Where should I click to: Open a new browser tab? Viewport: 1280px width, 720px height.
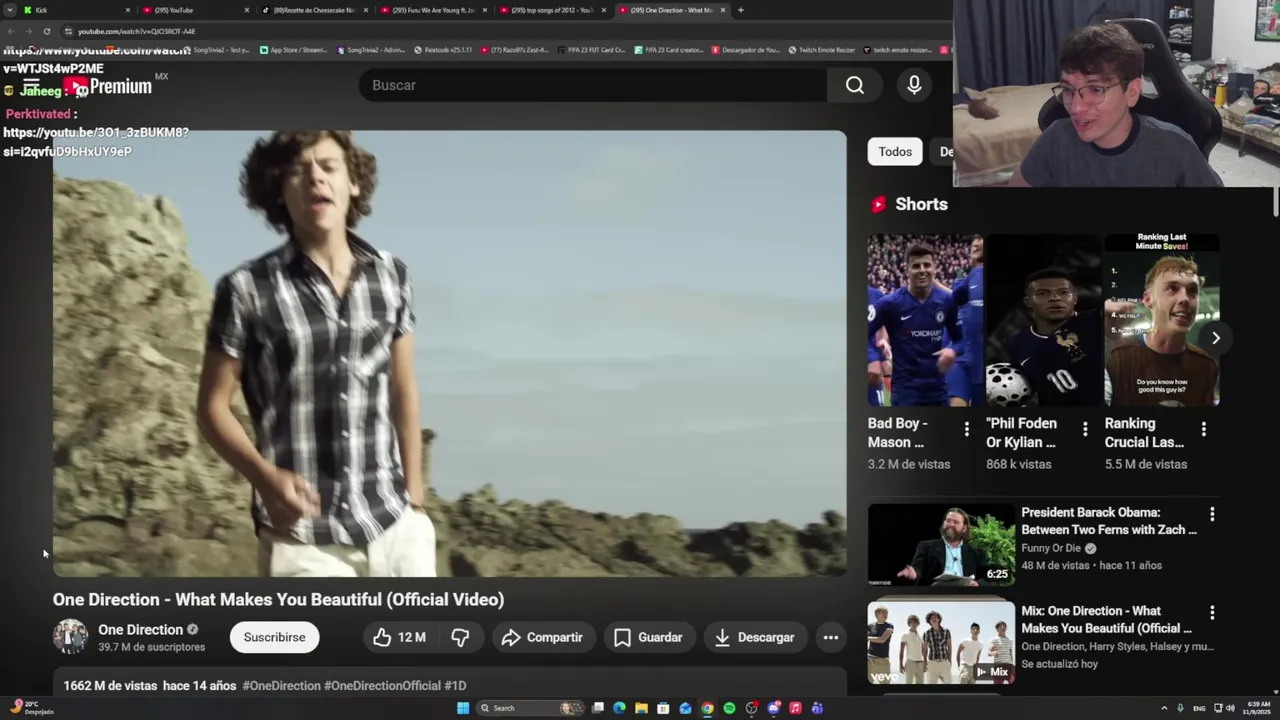tap(740, 10)
